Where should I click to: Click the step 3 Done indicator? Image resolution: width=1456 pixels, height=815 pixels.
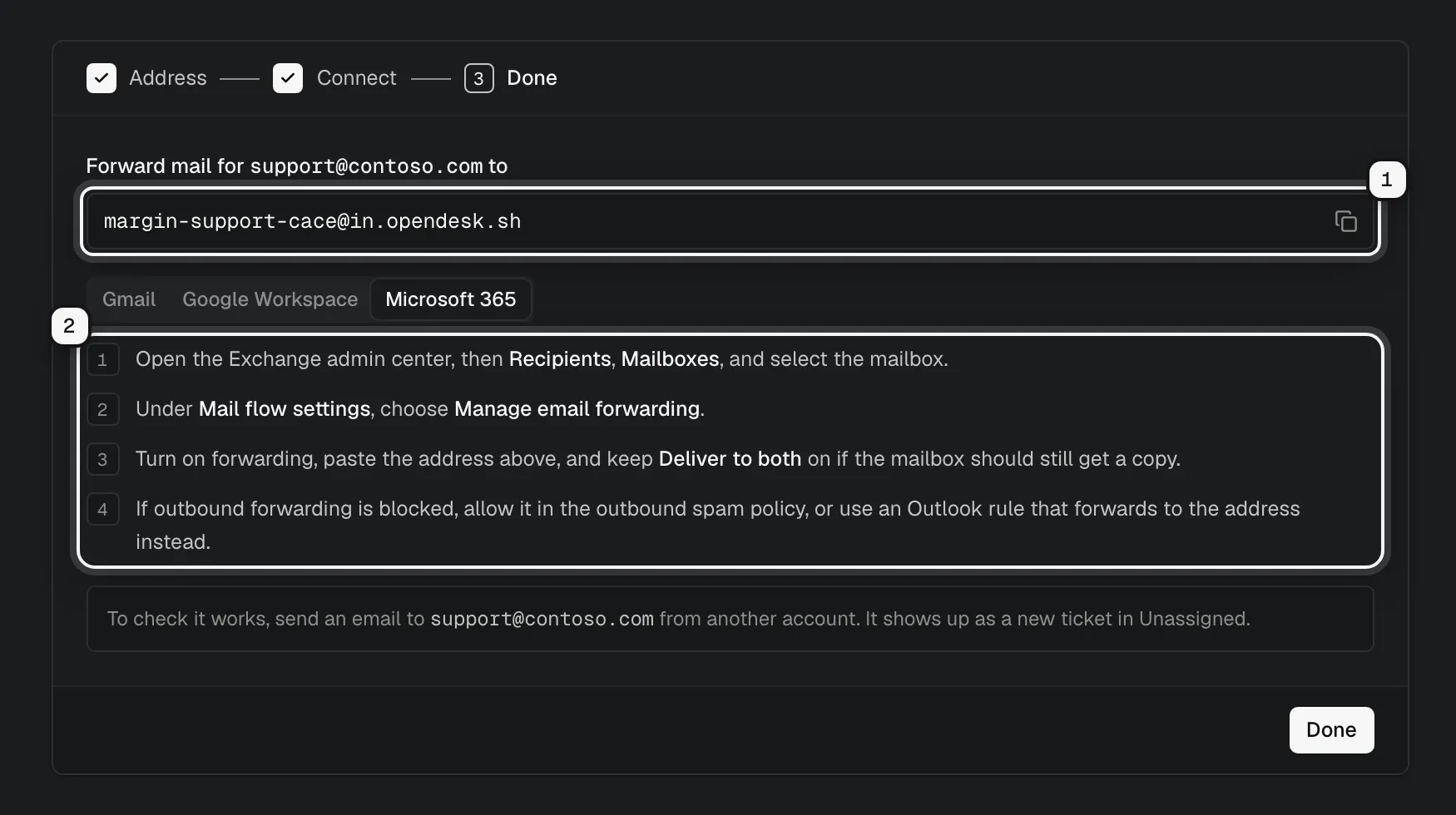coord(479,78)
